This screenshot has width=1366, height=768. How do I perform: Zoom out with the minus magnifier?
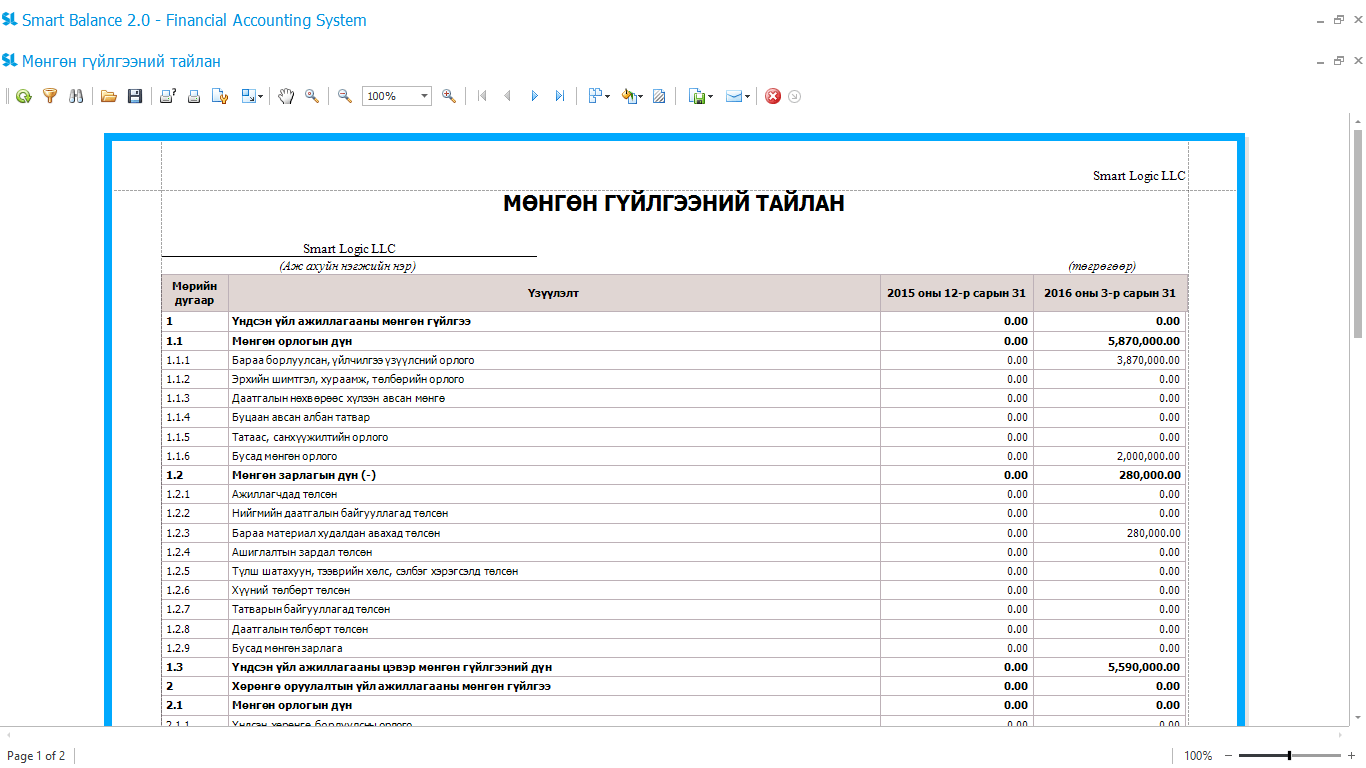pos(345,96)
